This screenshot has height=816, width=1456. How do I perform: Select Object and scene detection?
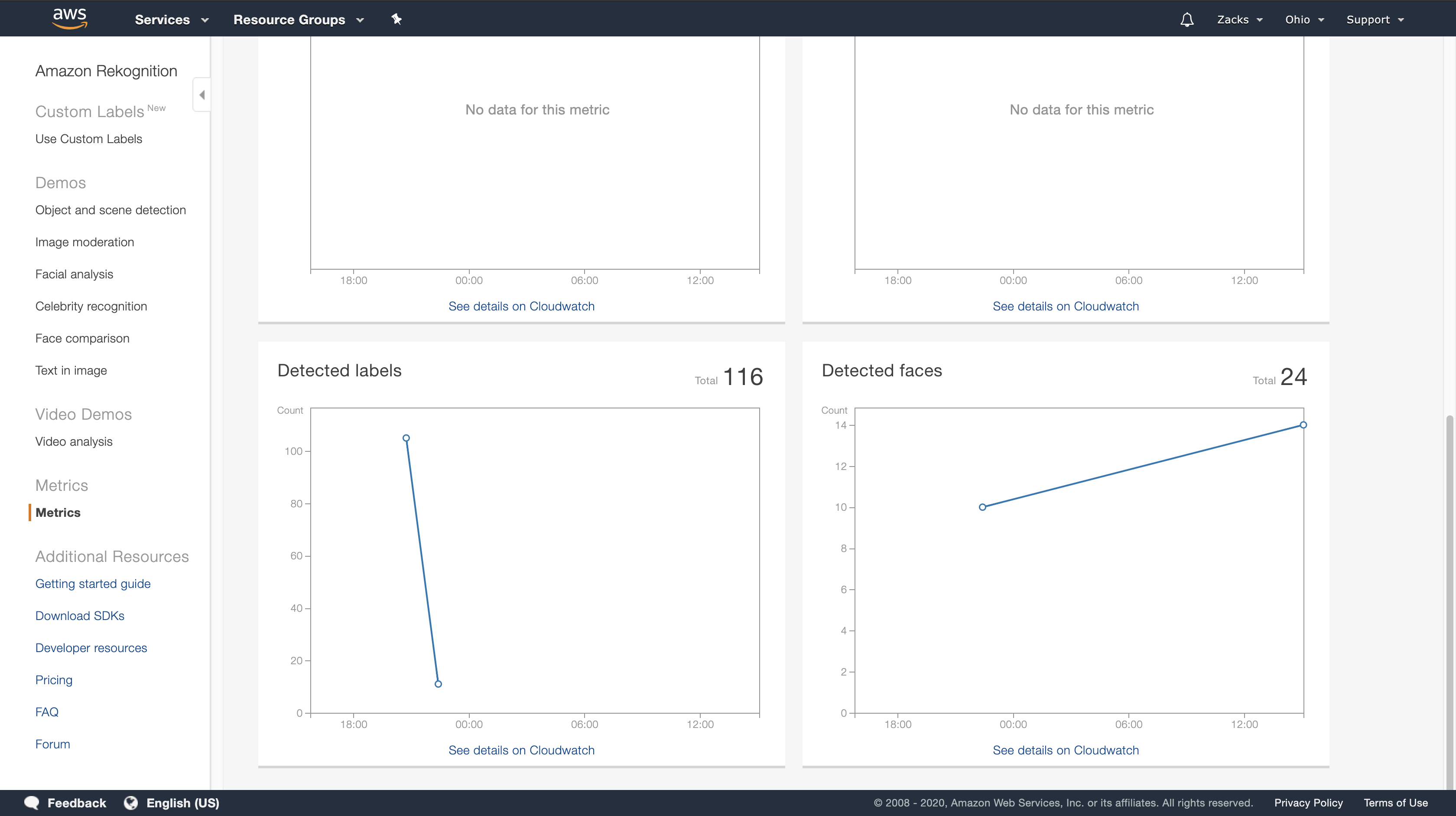(x=110, y=210)
